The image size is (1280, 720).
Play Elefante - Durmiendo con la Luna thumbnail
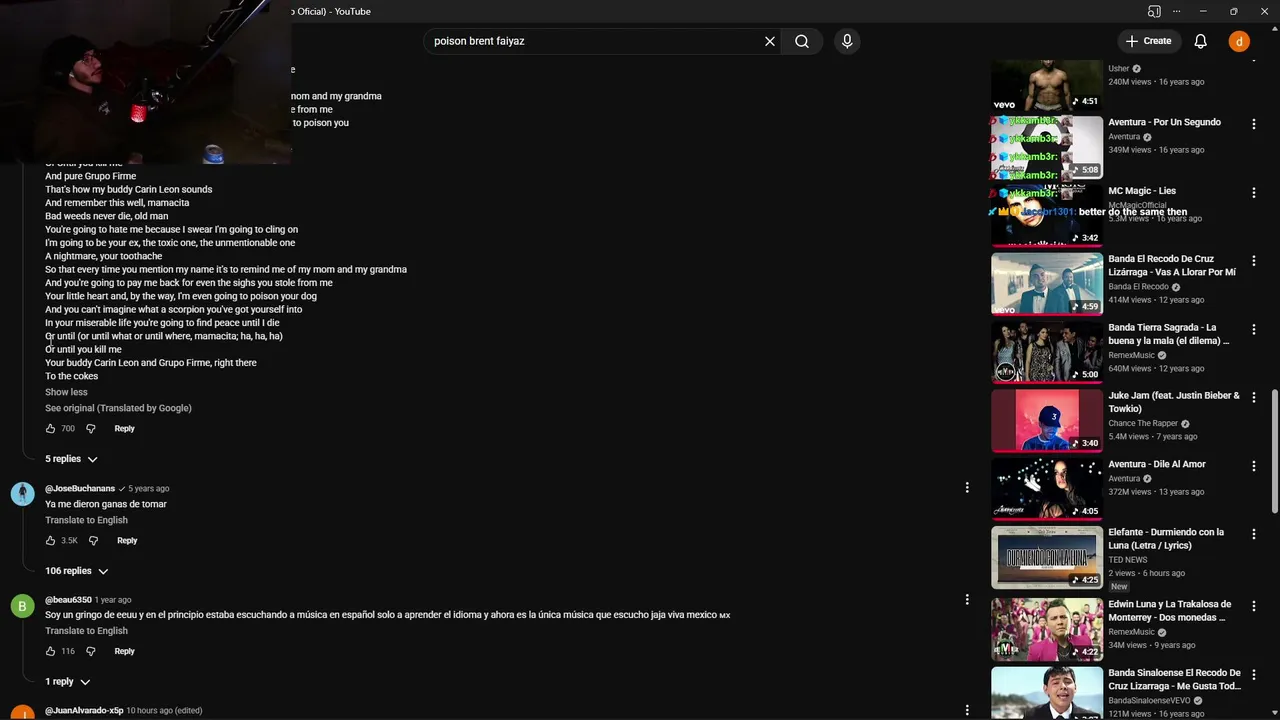1047,557
